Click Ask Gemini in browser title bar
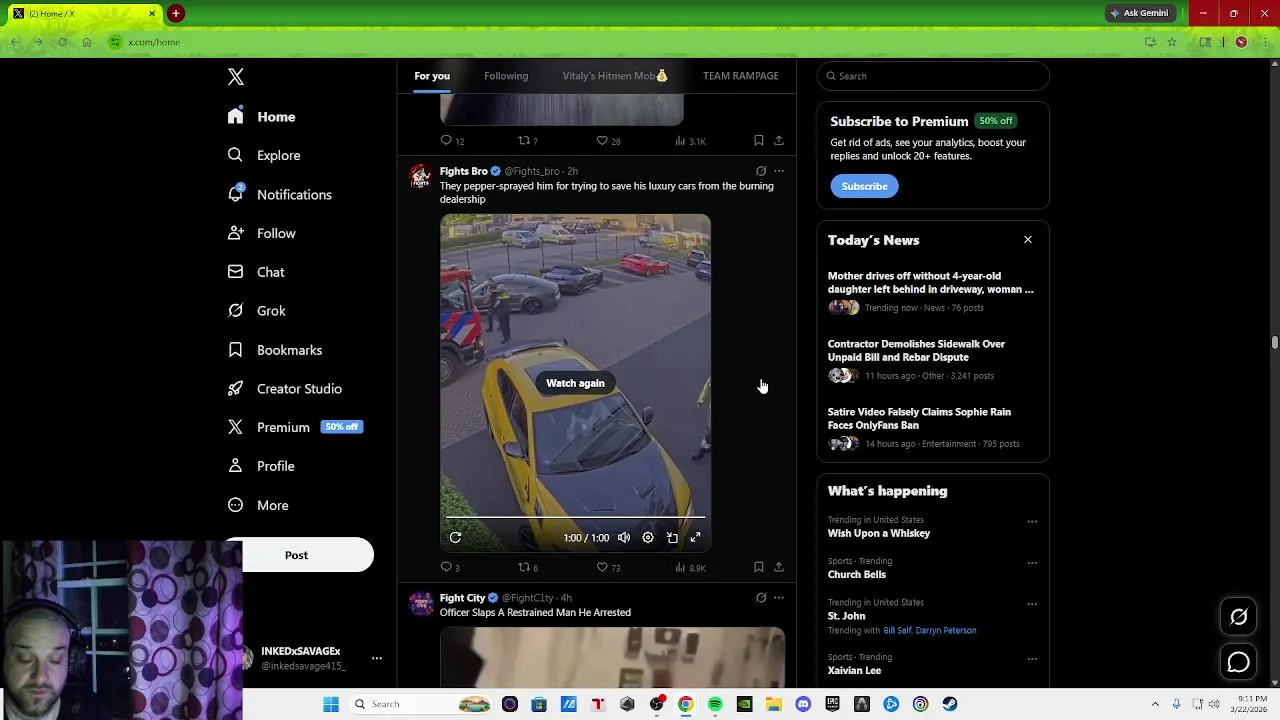This screenshot has width=1280, height=720. tap(1138, 13)
